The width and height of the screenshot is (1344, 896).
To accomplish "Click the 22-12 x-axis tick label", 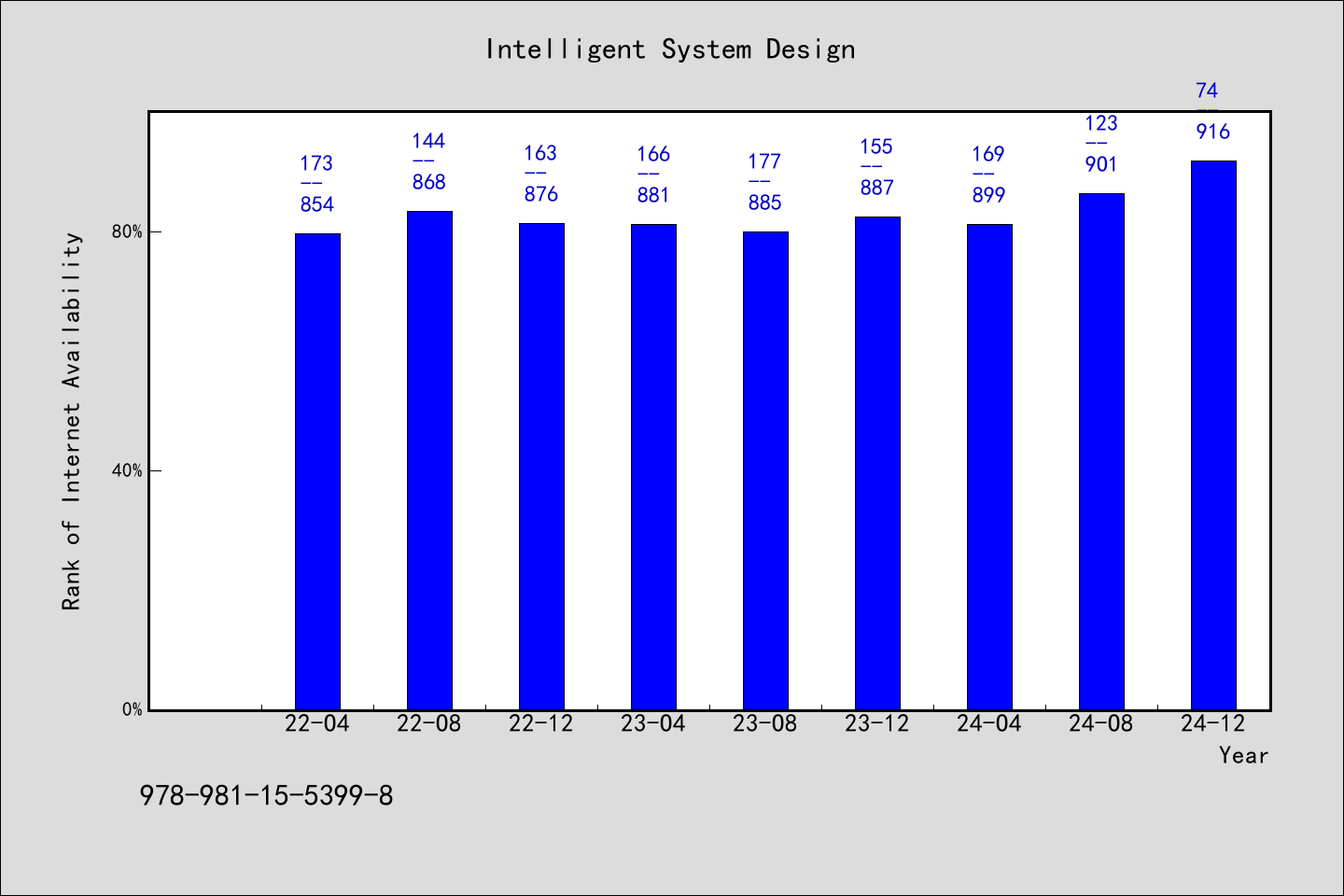I will coord(541,723).
